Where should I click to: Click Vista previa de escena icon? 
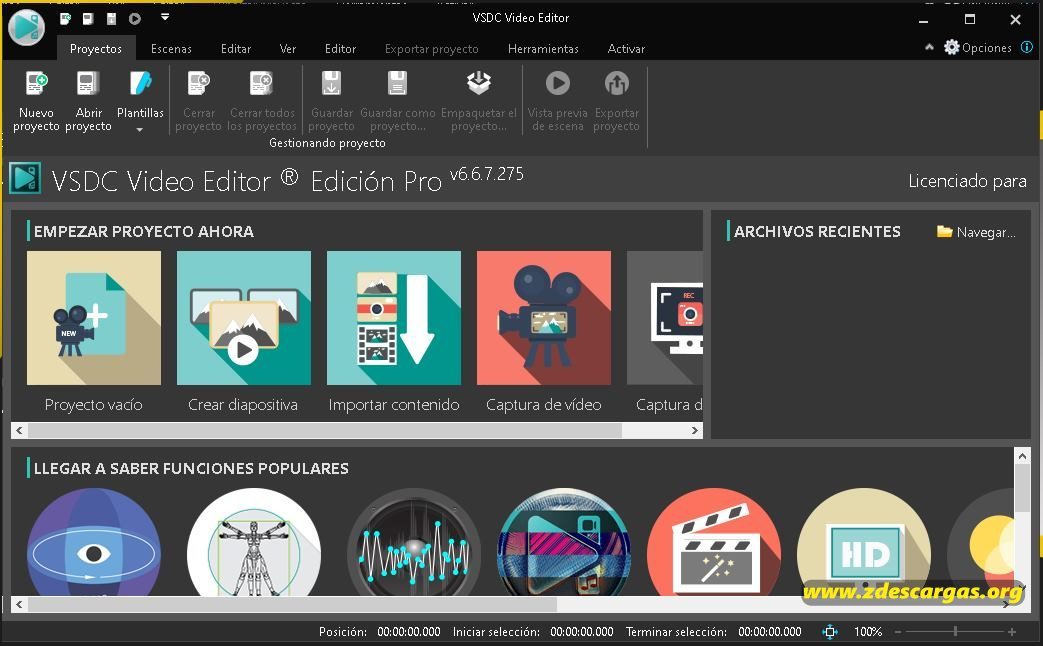pyautogui.click(x=557, y=84)
